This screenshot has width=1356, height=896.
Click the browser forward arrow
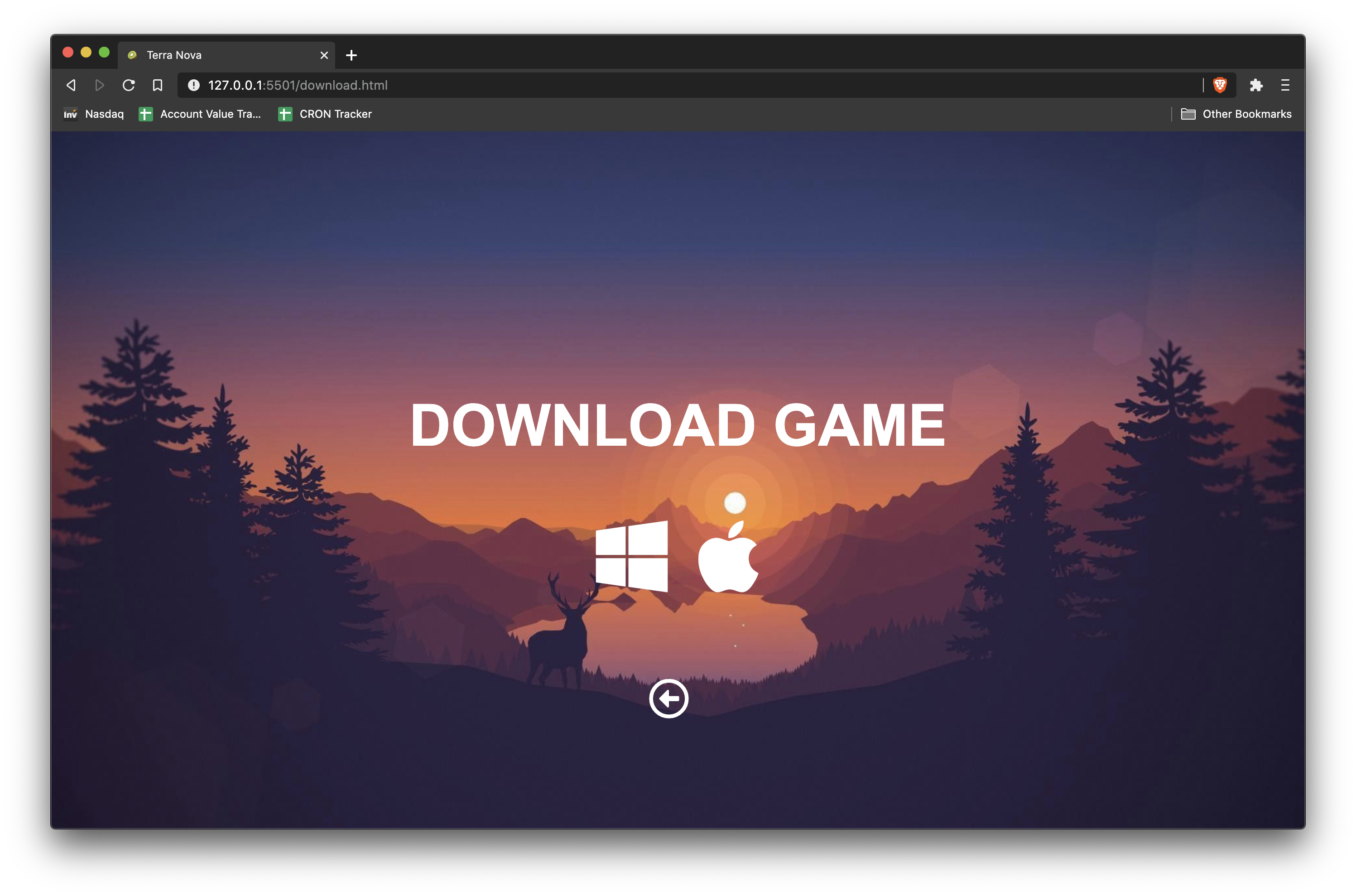point(99,85)
